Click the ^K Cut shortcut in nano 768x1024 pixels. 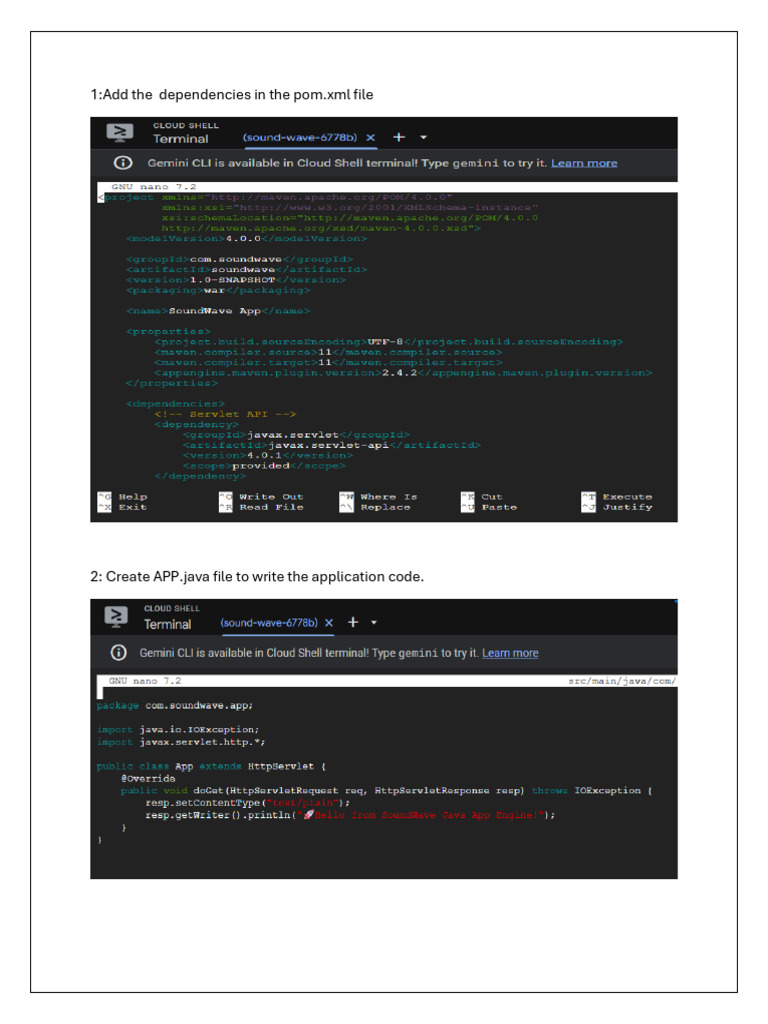pos(481,496)
